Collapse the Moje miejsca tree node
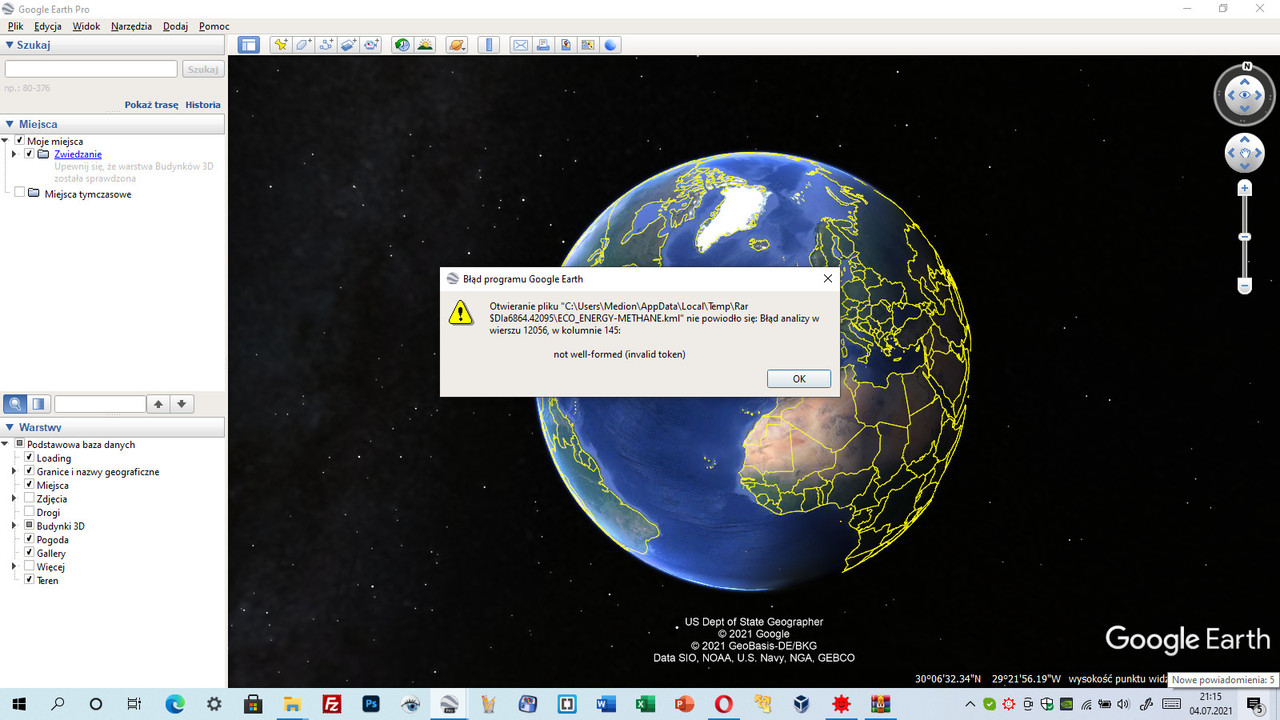The height and width of the screenshot is (720, 1280). [6, 141]
